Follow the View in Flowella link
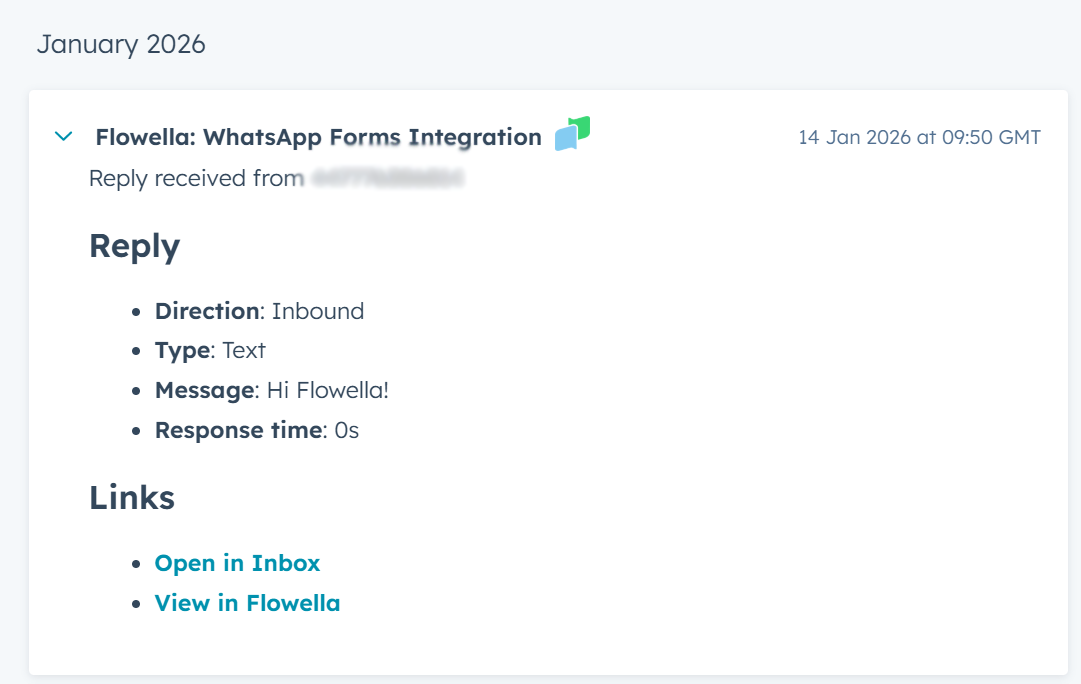Screen dimensions: 1081x684 [x=247, y=603]
